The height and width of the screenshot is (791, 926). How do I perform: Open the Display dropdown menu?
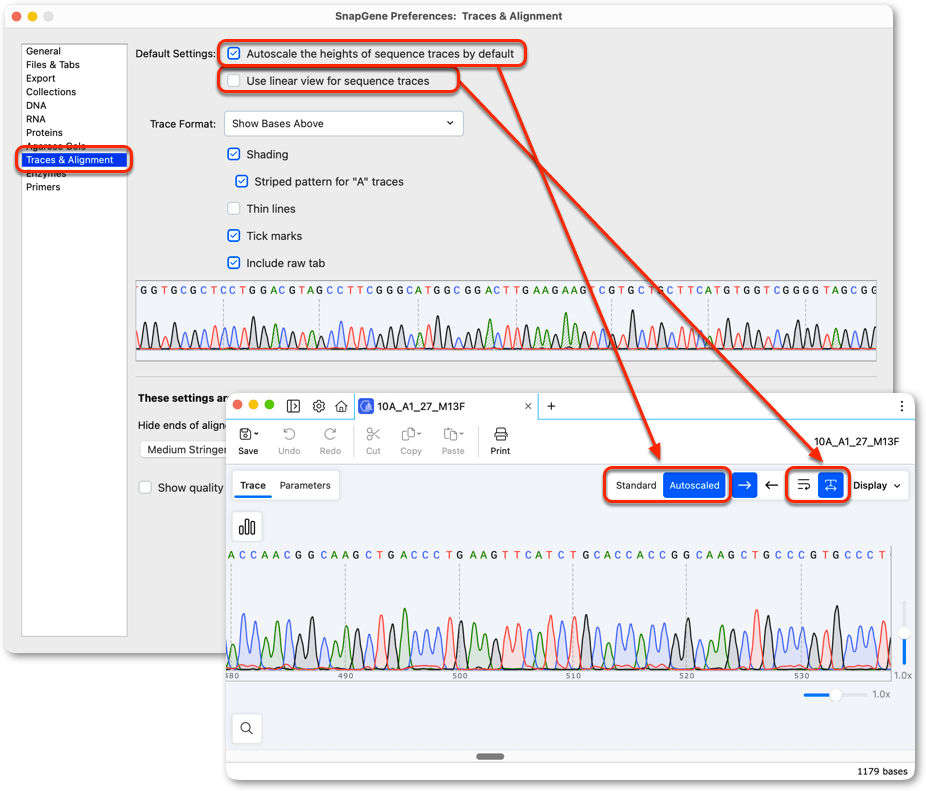click(877, 485)
